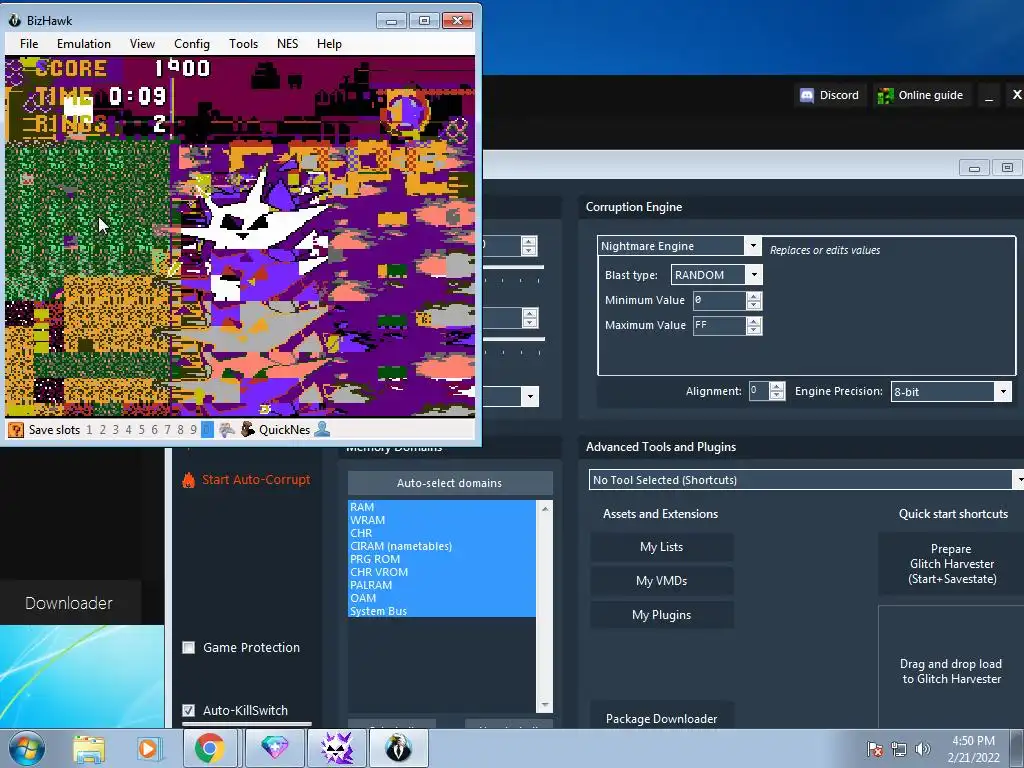Select CIRAM (nametables) domain
This screenshot has height=768, width=1024.
pyautogui.click(x=441, y=547)
